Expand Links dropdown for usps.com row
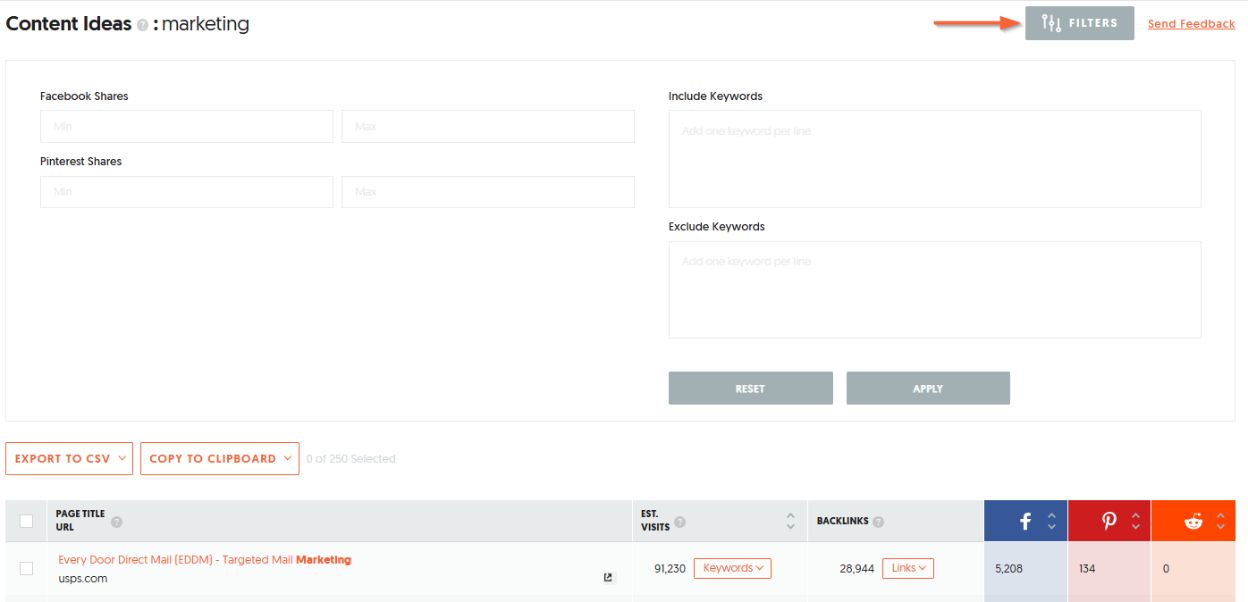This screenshot has height=602, width=1248. click(908, 568)
